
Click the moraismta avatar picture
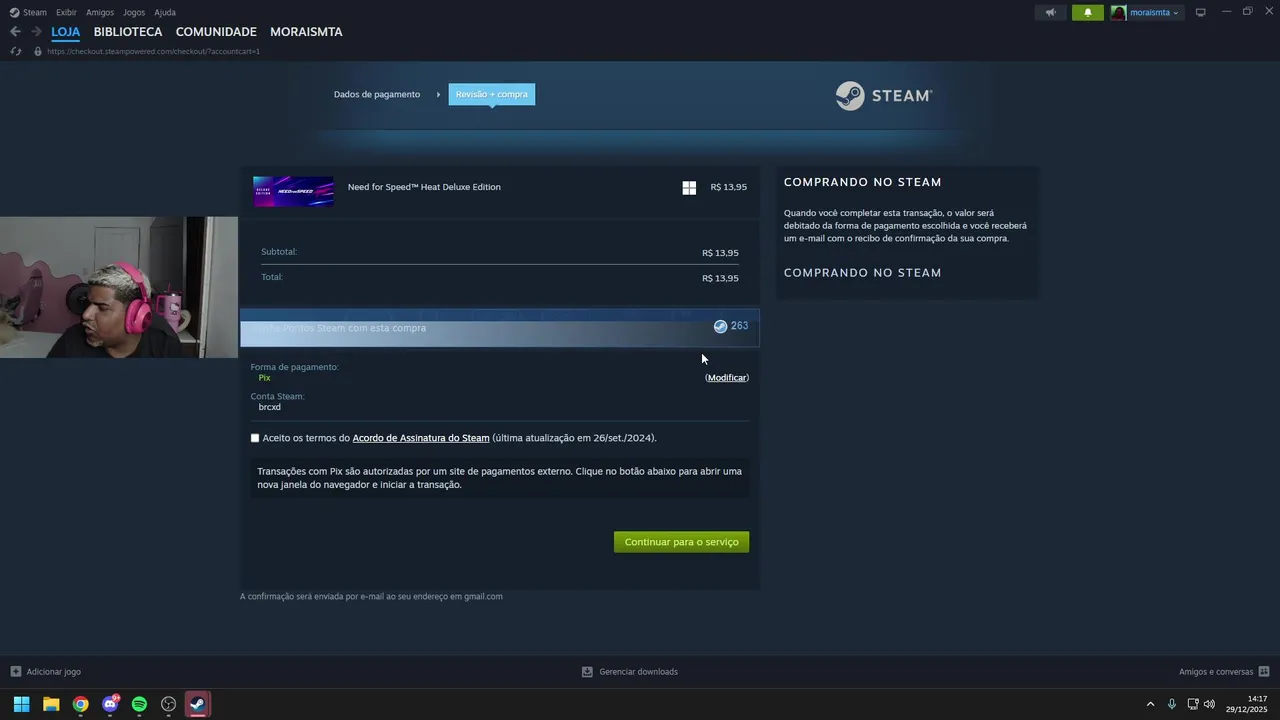tap(1118, 13)
